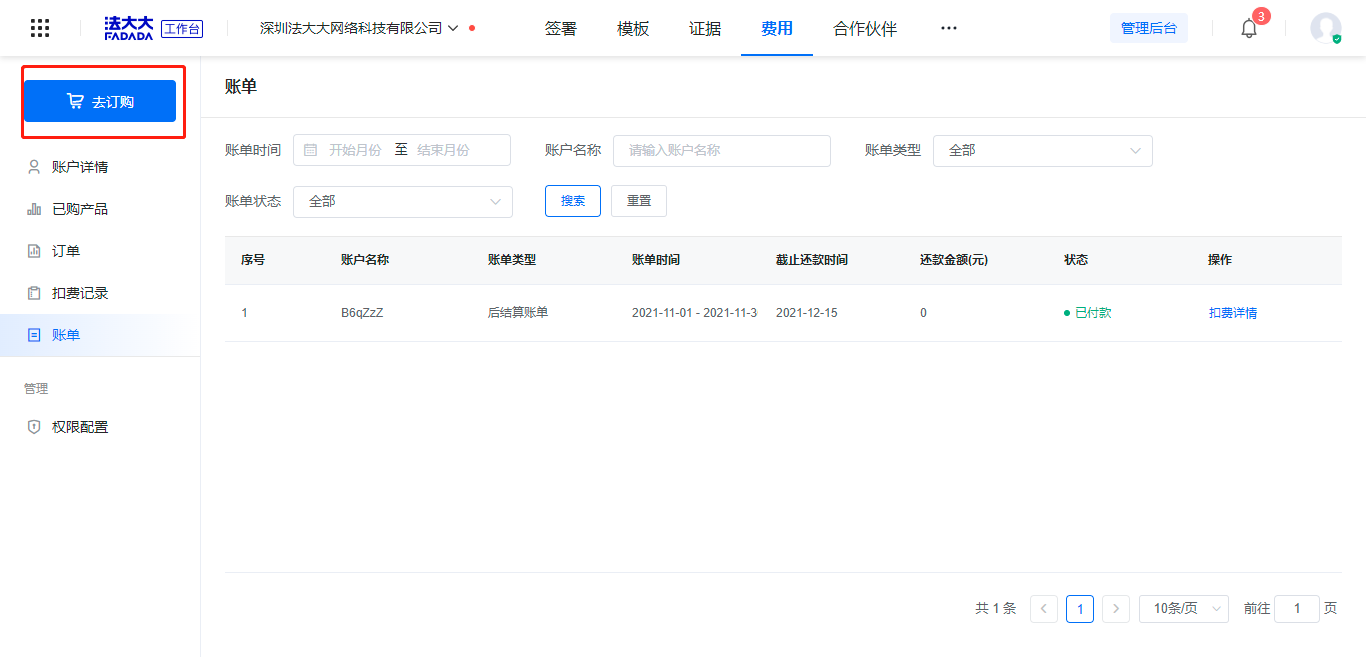The image size is (1366, 657).
Task: Click the 共 1 条 total count text
Action: (x=995, y=608)
